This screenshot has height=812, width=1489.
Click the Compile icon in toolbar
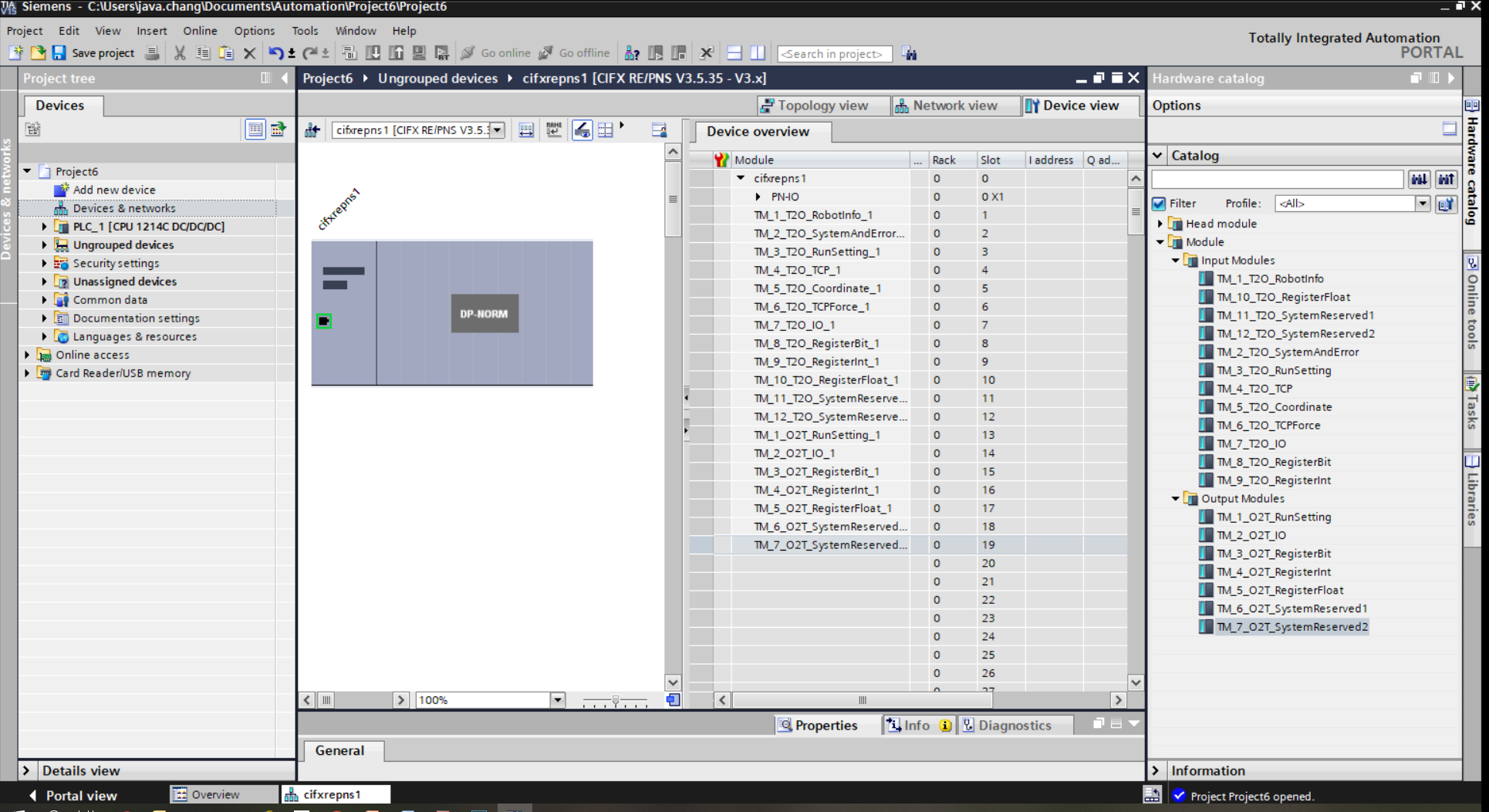tap(349, 53)
